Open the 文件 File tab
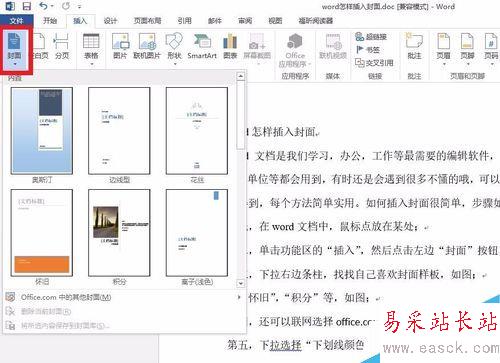 (x=16, y=21)
